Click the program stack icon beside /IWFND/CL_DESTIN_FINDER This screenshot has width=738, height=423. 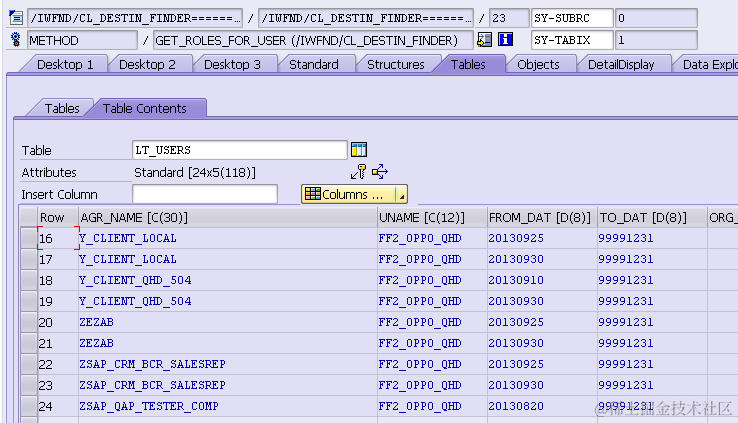[x=16, y=18]
